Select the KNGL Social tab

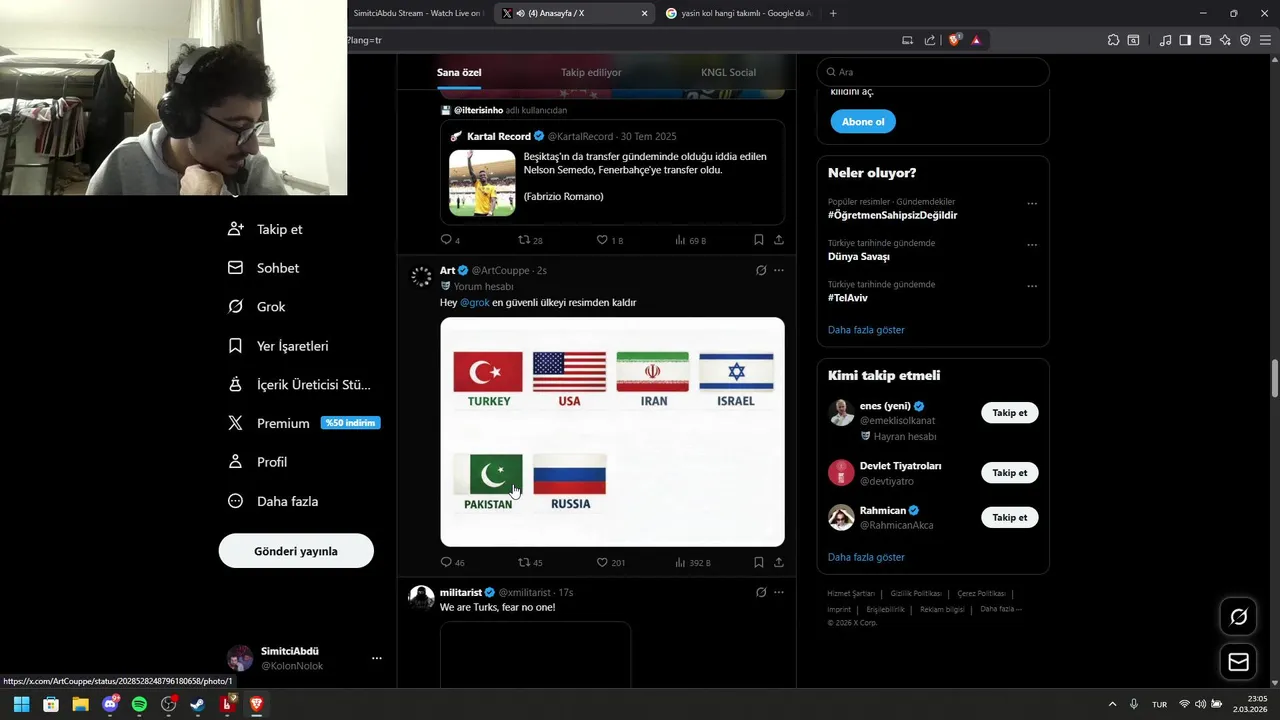click(728, 73)
